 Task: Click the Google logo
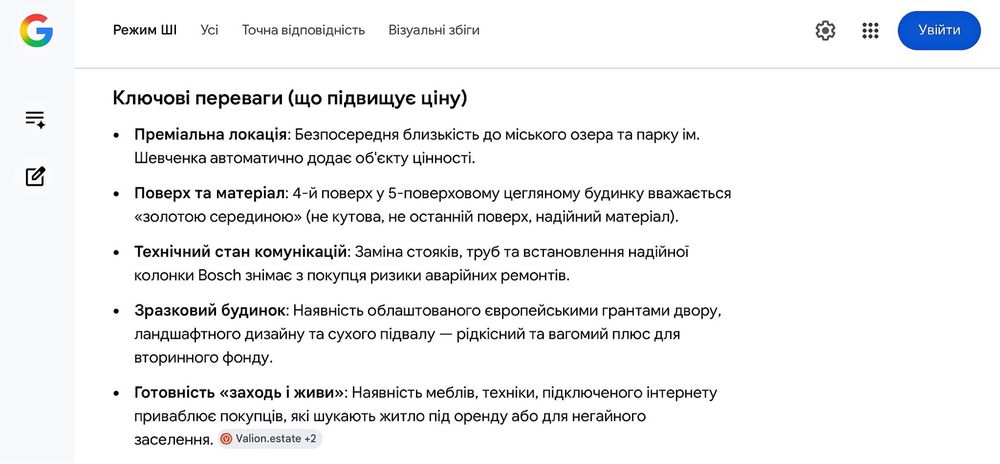click(36, 30)
